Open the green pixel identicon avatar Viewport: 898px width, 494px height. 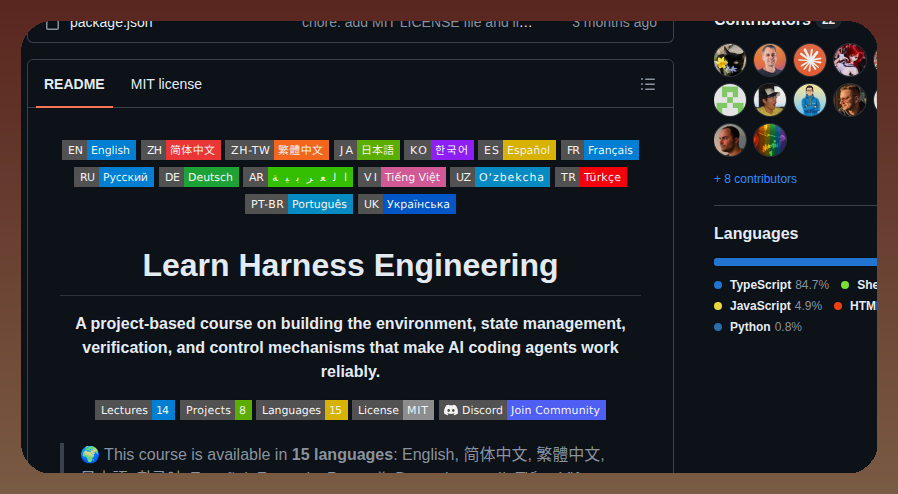click(x=730, y=100)
